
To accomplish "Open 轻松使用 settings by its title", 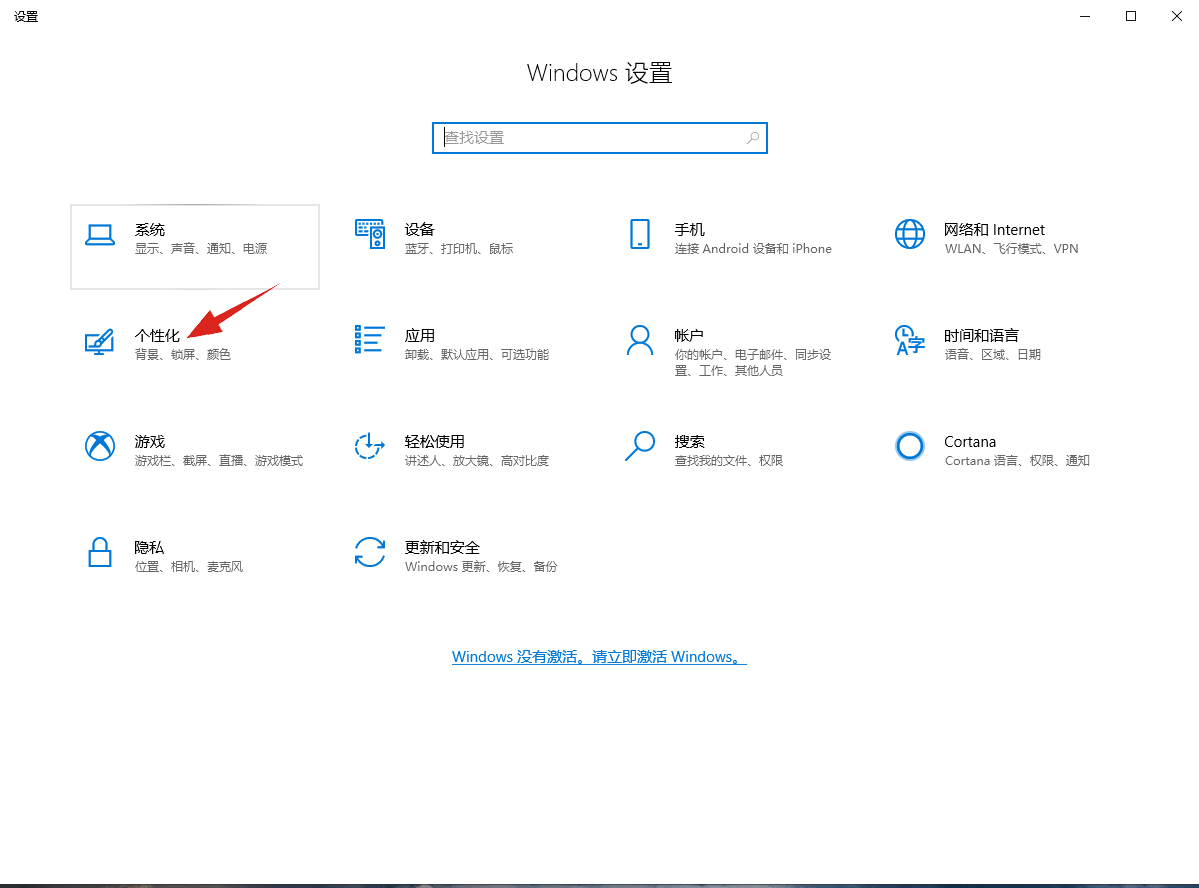I will (434, 442).
